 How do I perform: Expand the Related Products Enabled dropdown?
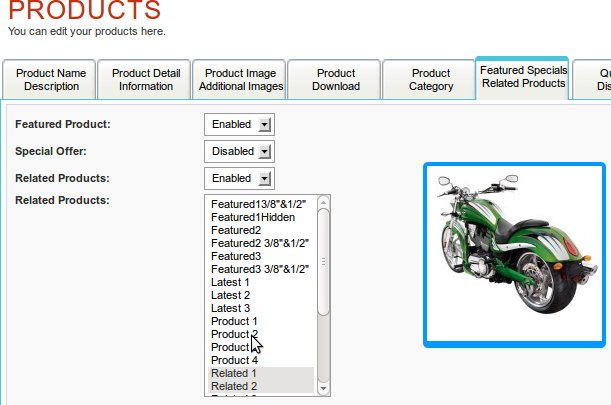tap(239, 178)
